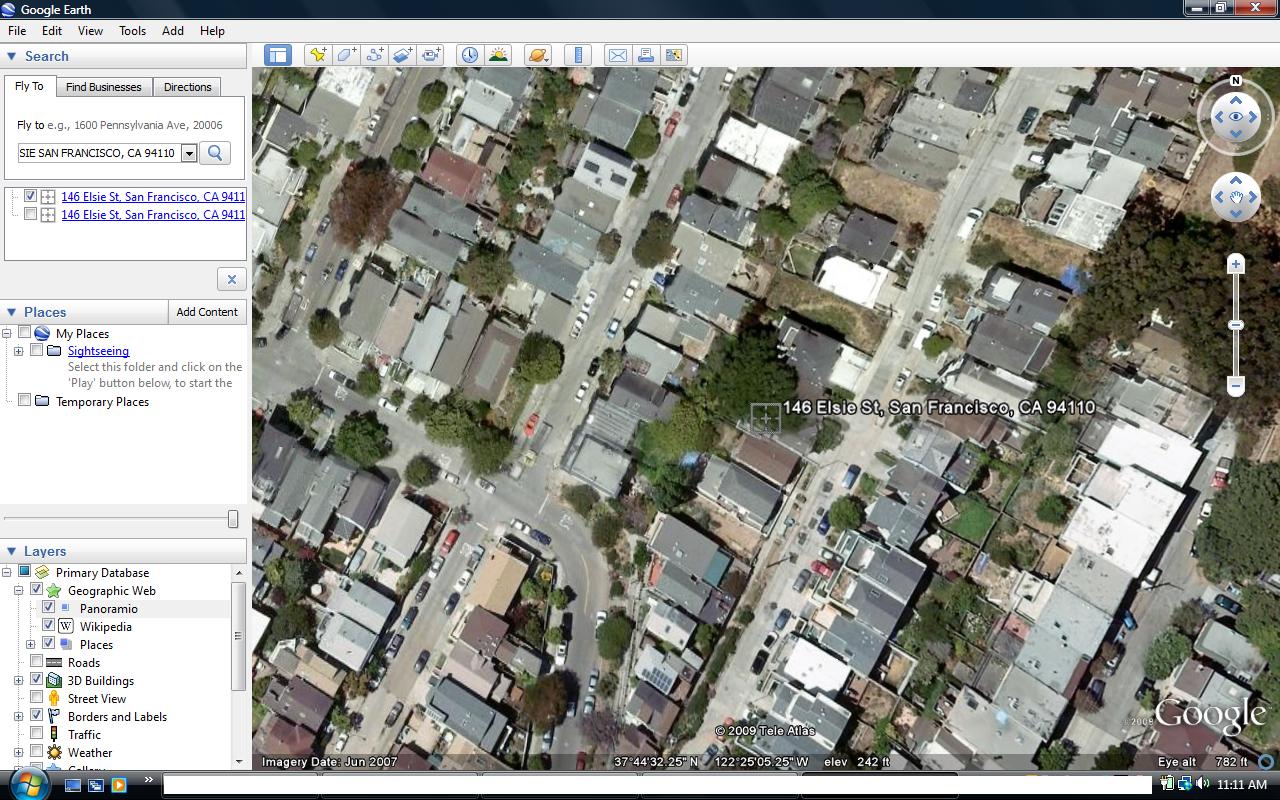Image resolution: width=1280 pixels, height=800 pixels.
Task: Add an image overlay from toolbar
Action: [x=402, y=55]
